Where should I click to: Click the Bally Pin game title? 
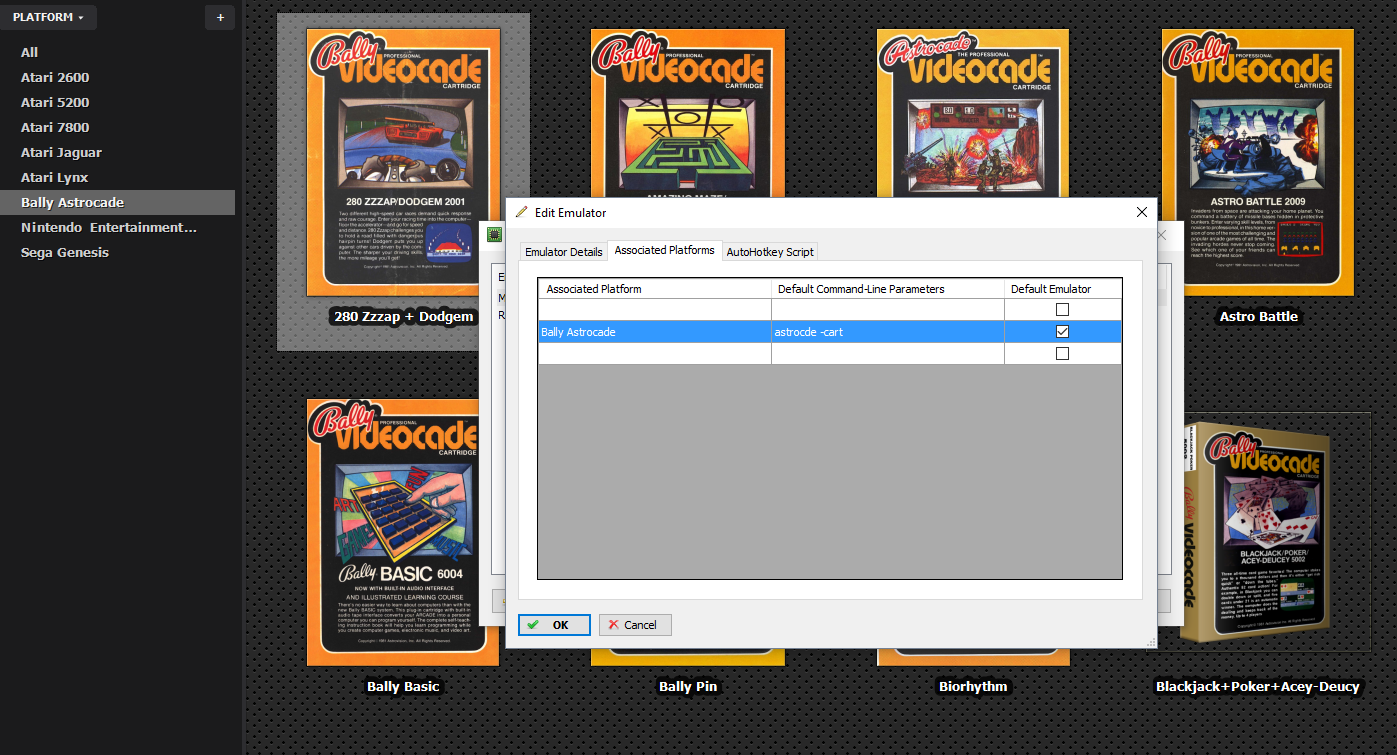(688, 686)
